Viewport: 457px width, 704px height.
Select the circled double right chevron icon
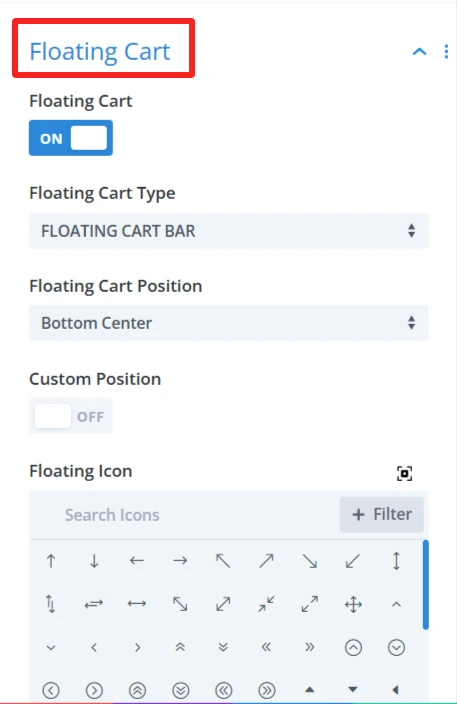point(267,690)
